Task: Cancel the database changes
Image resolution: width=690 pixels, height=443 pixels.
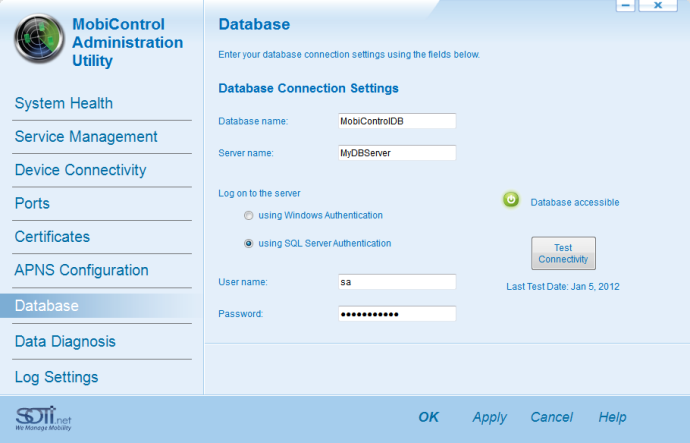Action: click(x=551, y=417)
